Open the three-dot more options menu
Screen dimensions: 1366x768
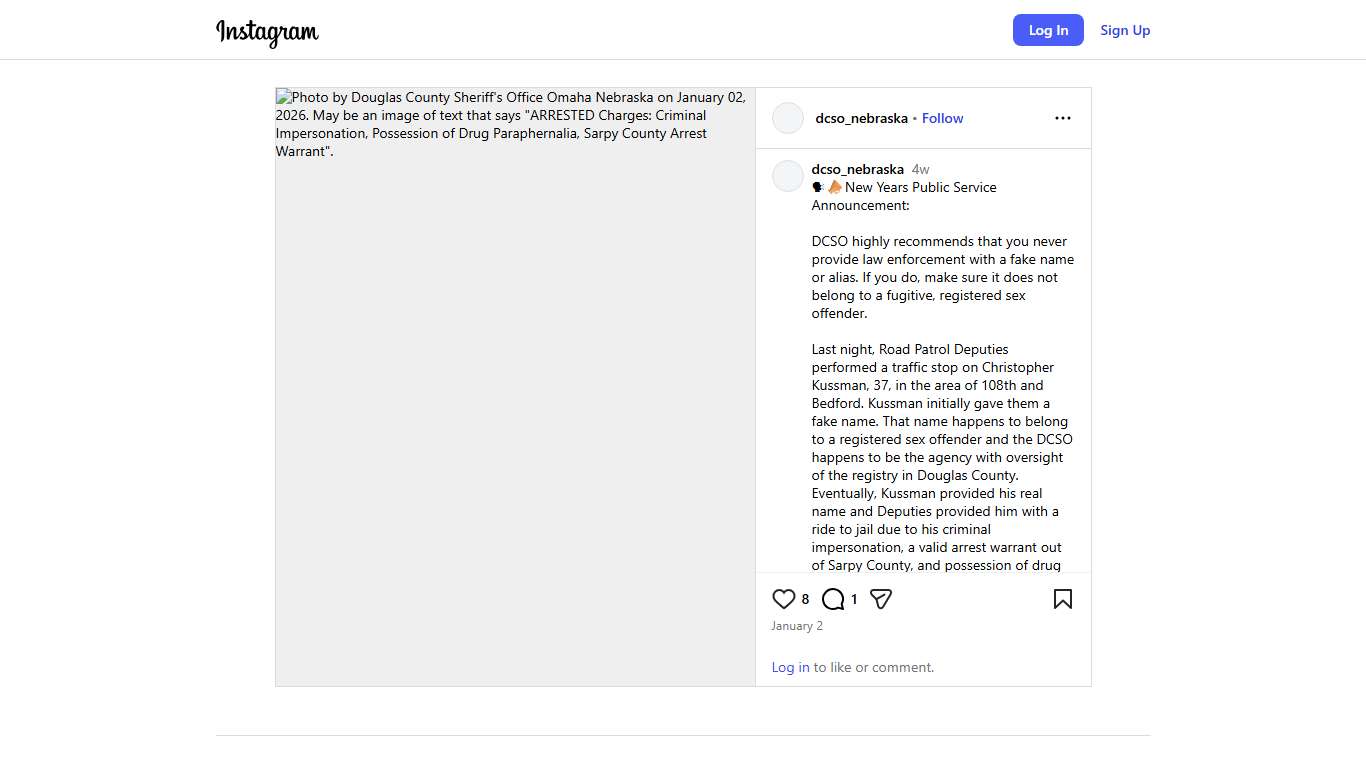(1062, 118)
